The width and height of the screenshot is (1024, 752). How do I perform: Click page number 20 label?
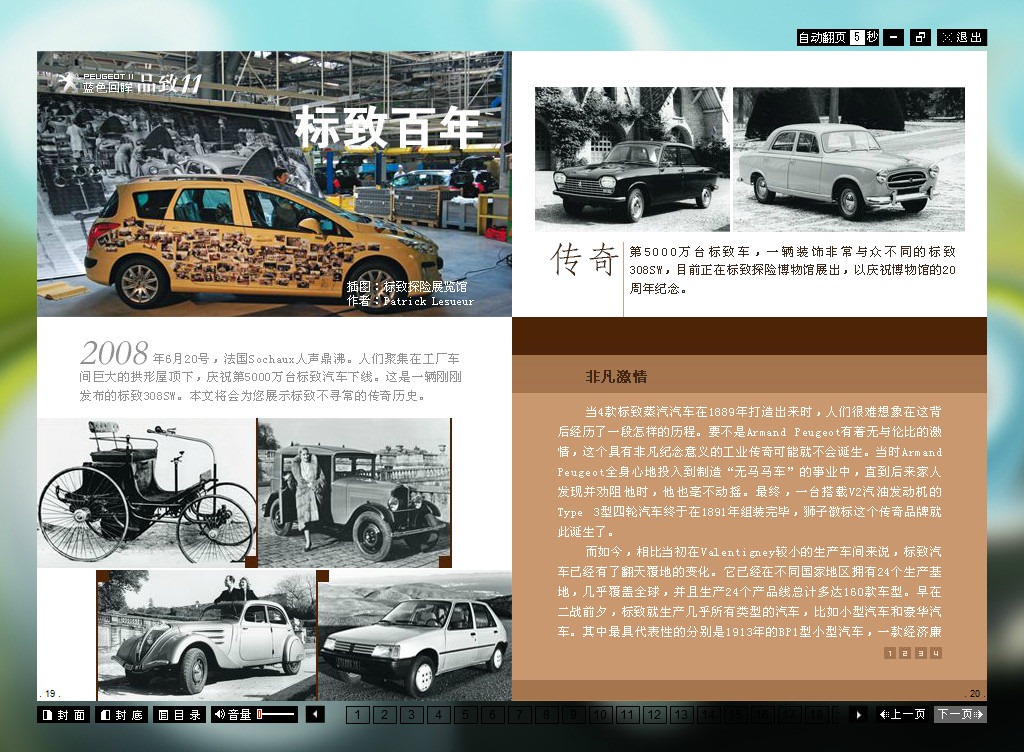[x=974, y=694]
